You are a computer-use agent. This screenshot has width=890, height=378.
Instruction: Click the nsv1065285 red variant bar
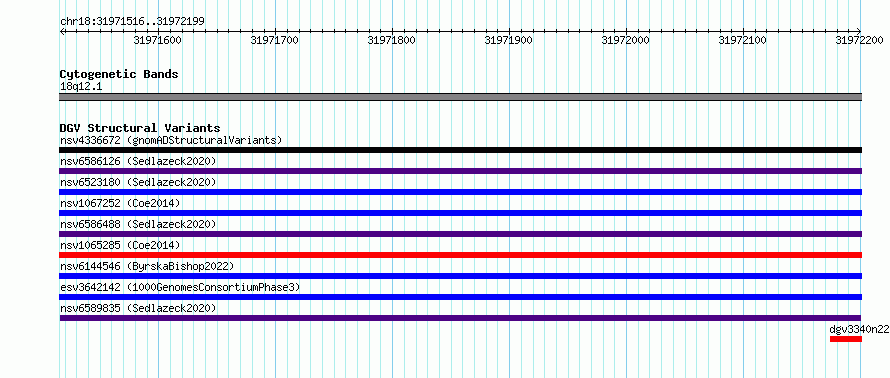[x=460, y=255]
